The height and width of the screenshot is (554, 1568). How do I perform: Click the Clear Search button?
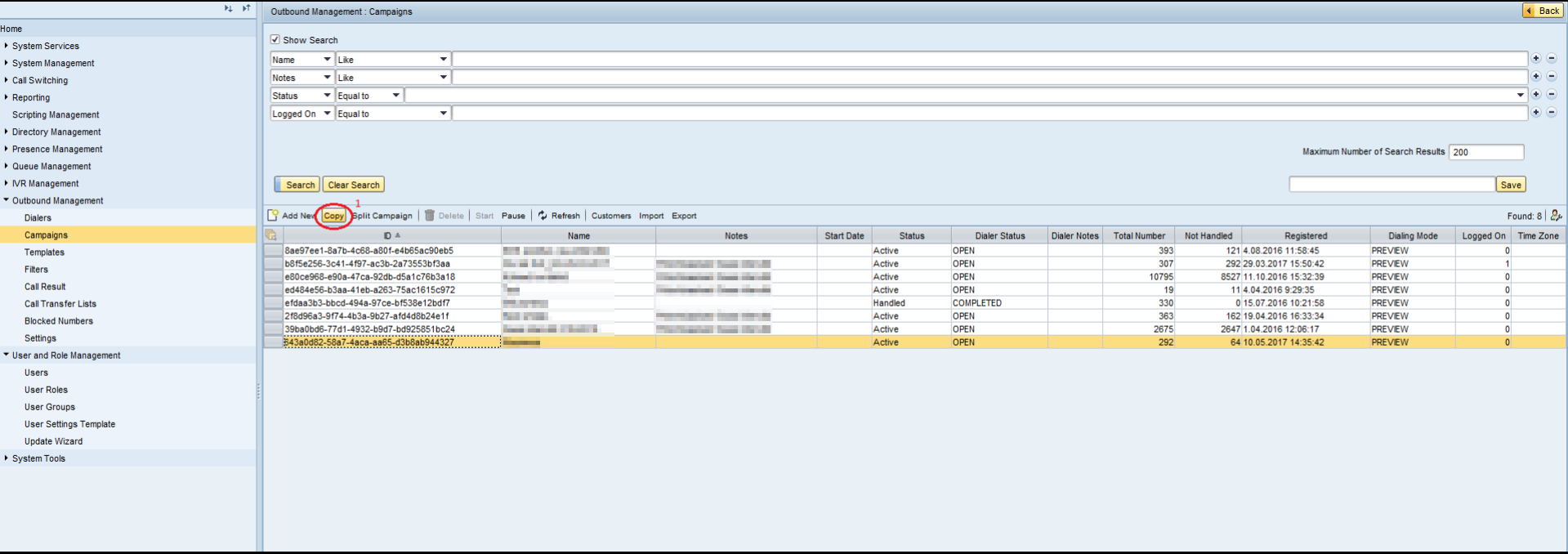point(354,185)
